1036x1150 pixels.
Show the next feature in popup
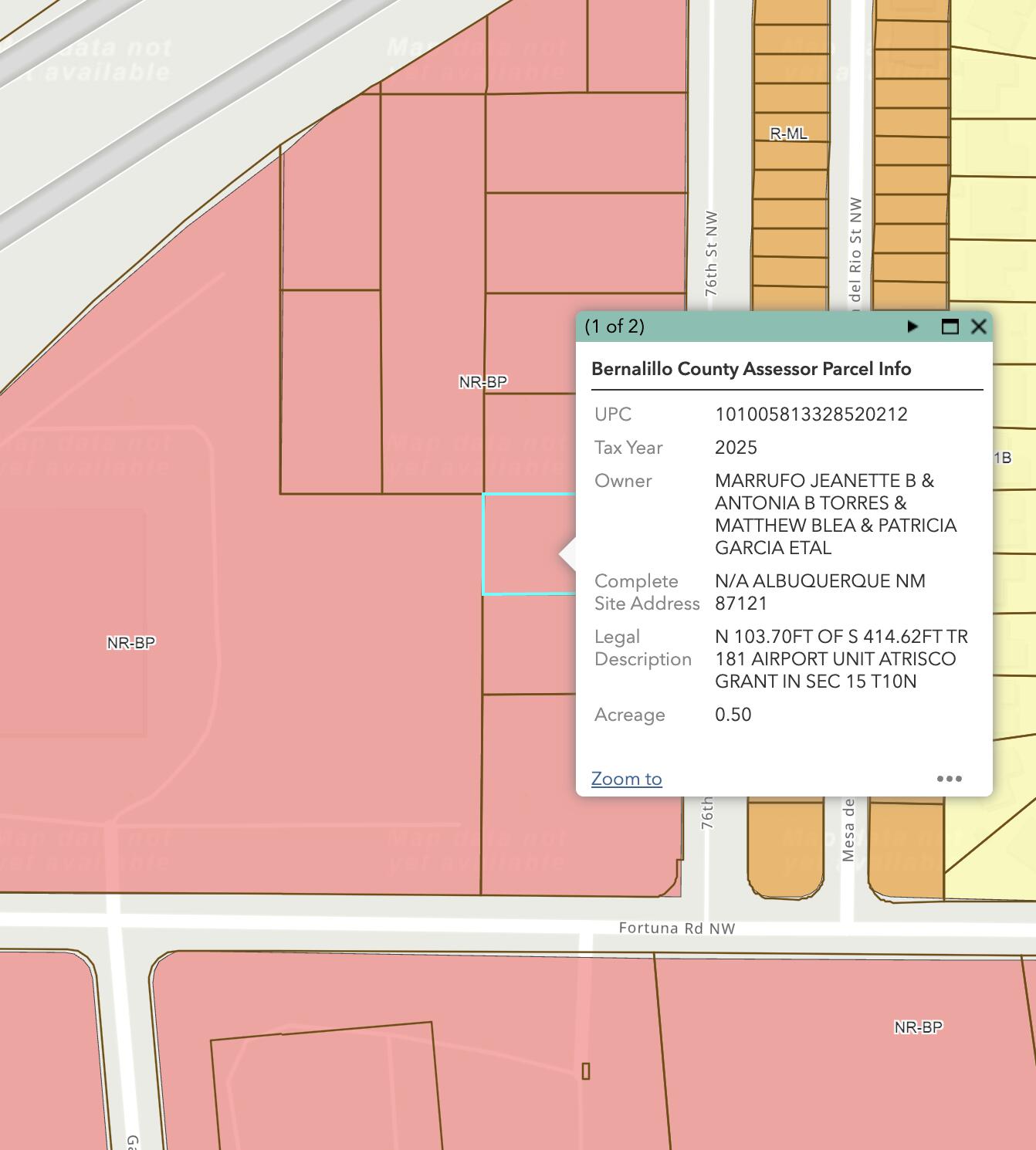pos(912,326)
